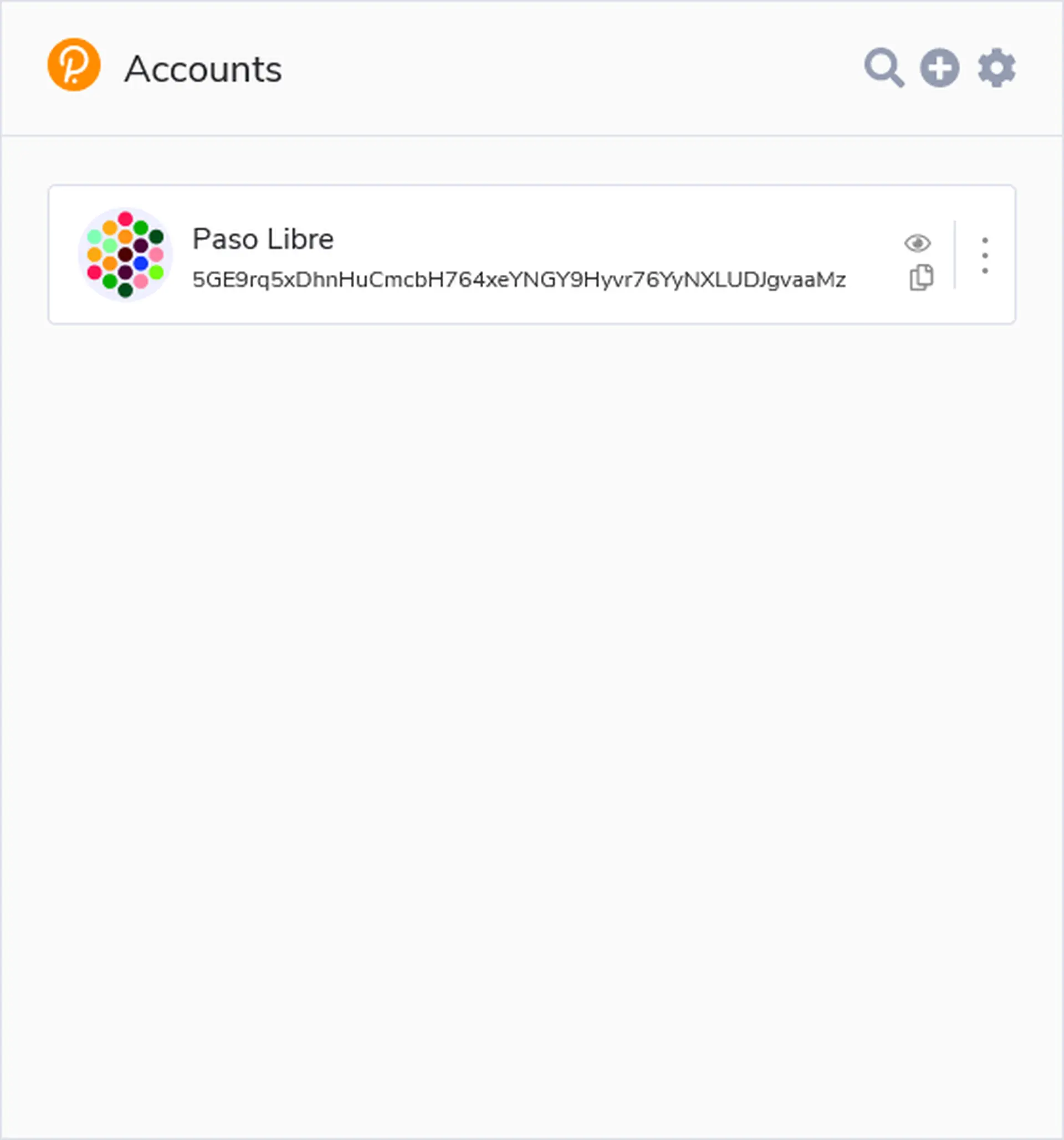Show extension settings via the gear icon
The height and width of the screenshot is (1140, 1064).
[996, 68]
